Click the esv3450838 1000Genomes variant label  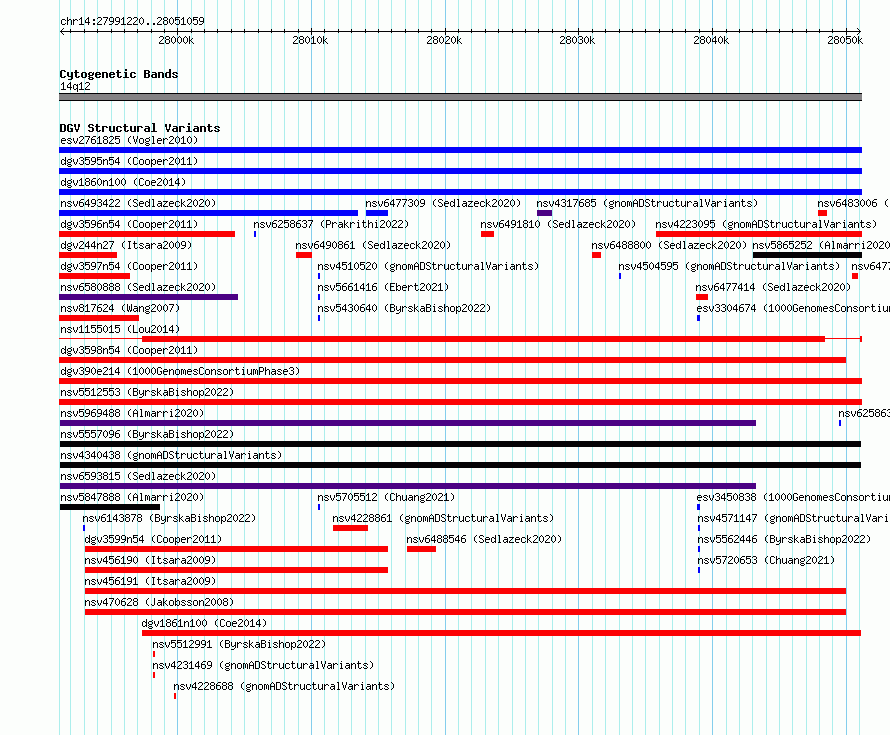[793, 497]
